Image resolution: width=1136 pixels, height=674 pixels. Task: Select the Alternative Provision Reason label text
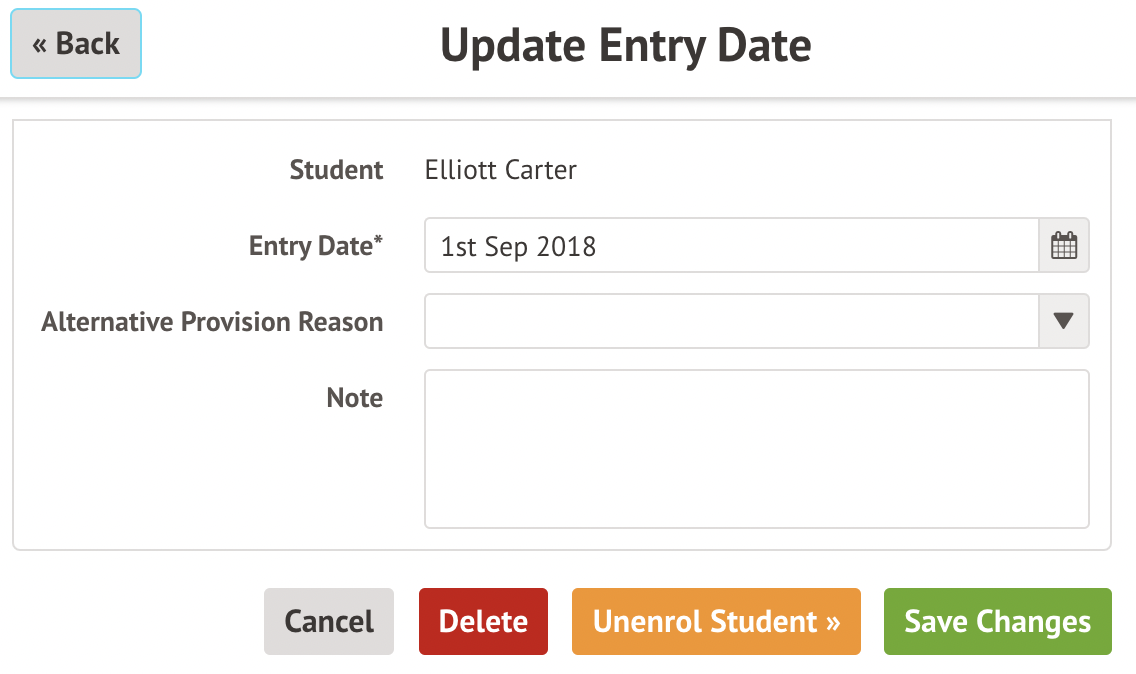pos(212,322)
